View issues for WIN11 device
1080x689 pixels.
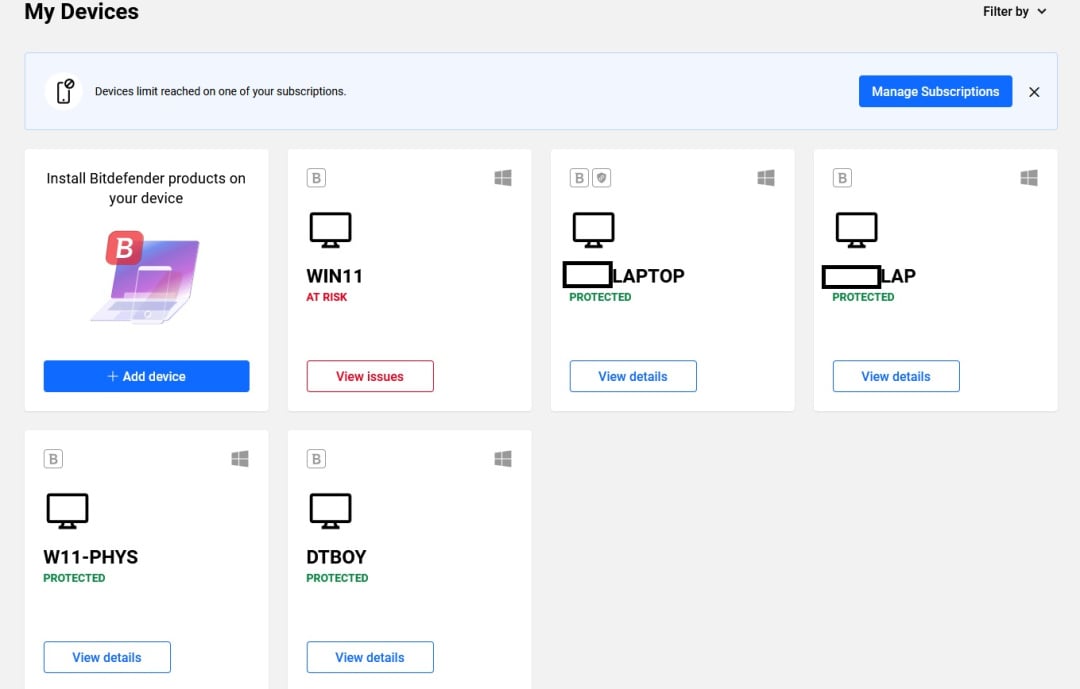(x=370, y=376)
